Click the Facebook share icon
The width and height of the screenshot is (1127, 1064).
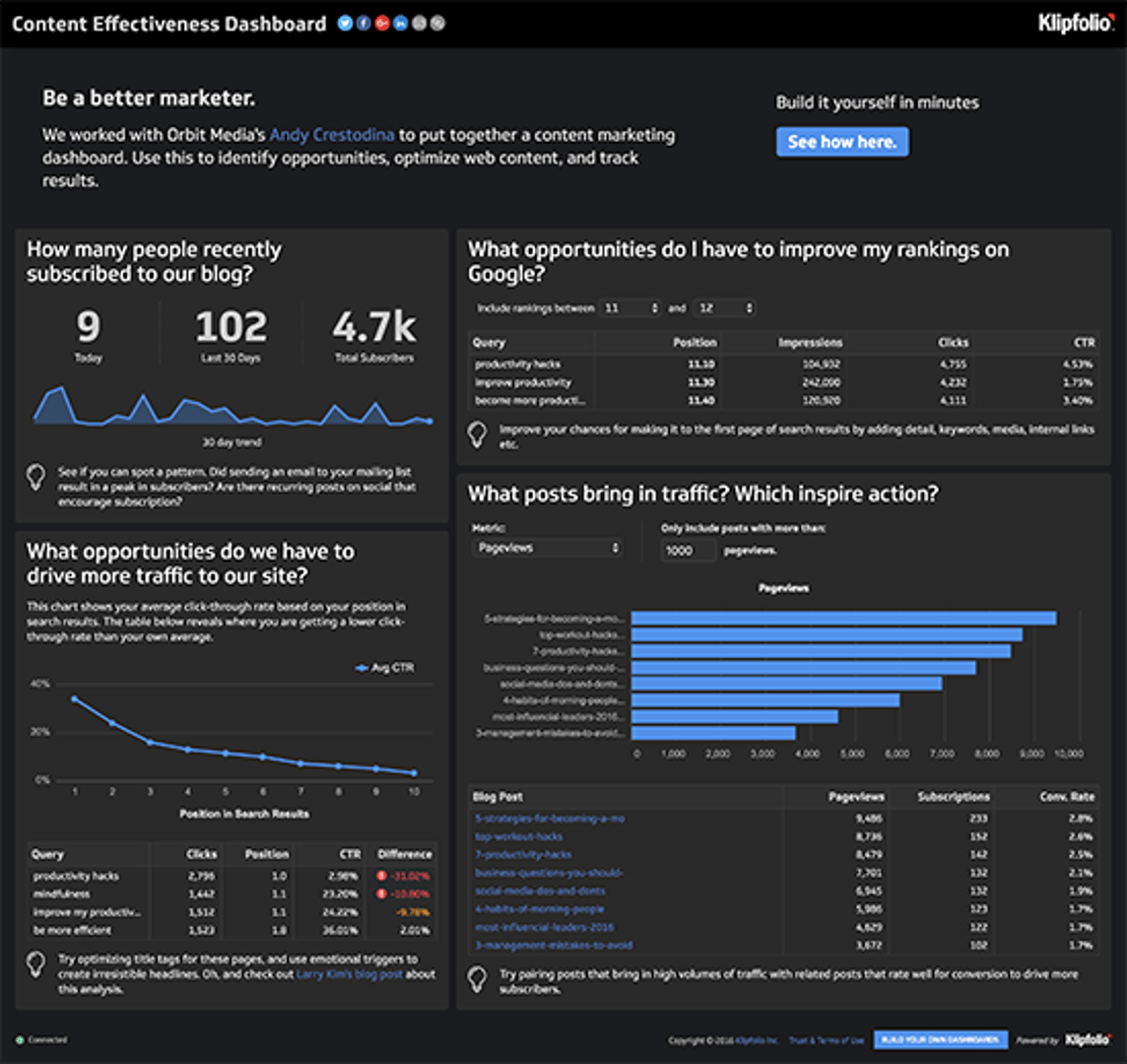363,24
